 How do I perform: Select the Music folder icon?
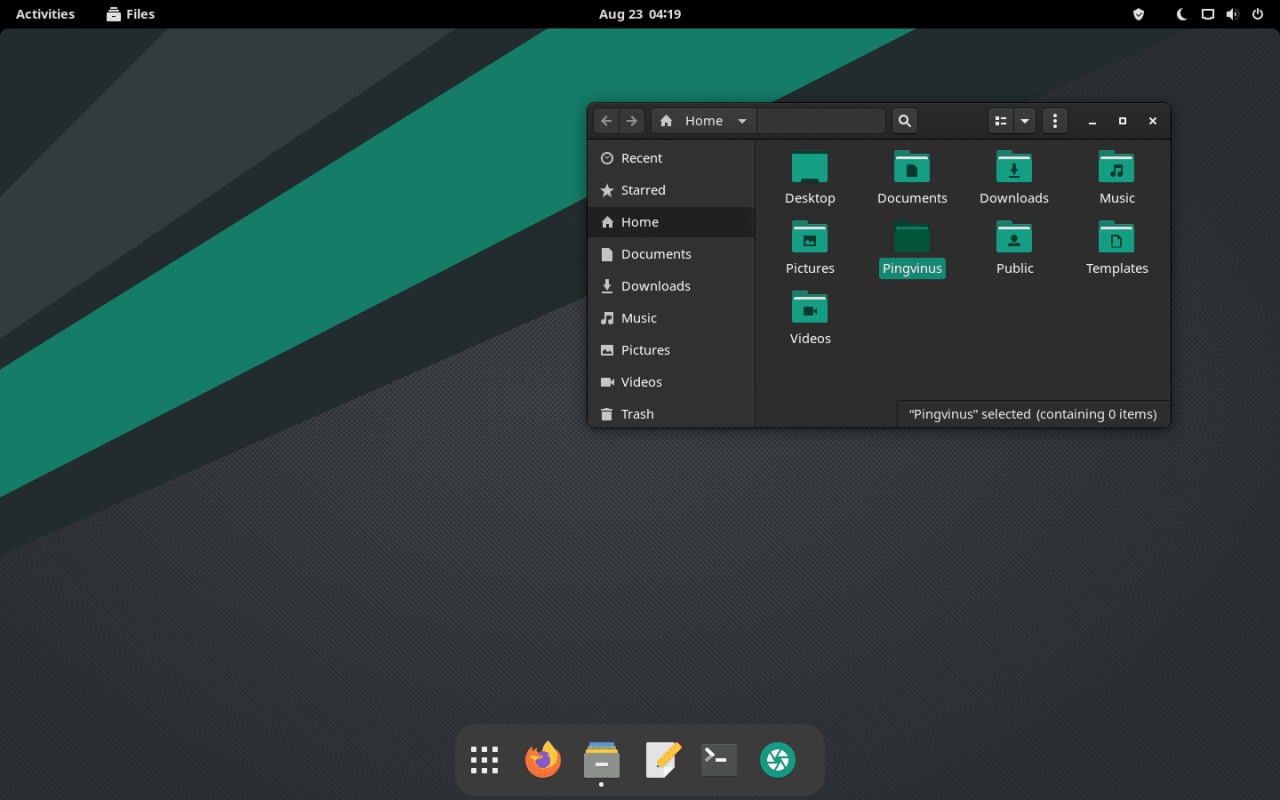click(x=1117, y=167)
